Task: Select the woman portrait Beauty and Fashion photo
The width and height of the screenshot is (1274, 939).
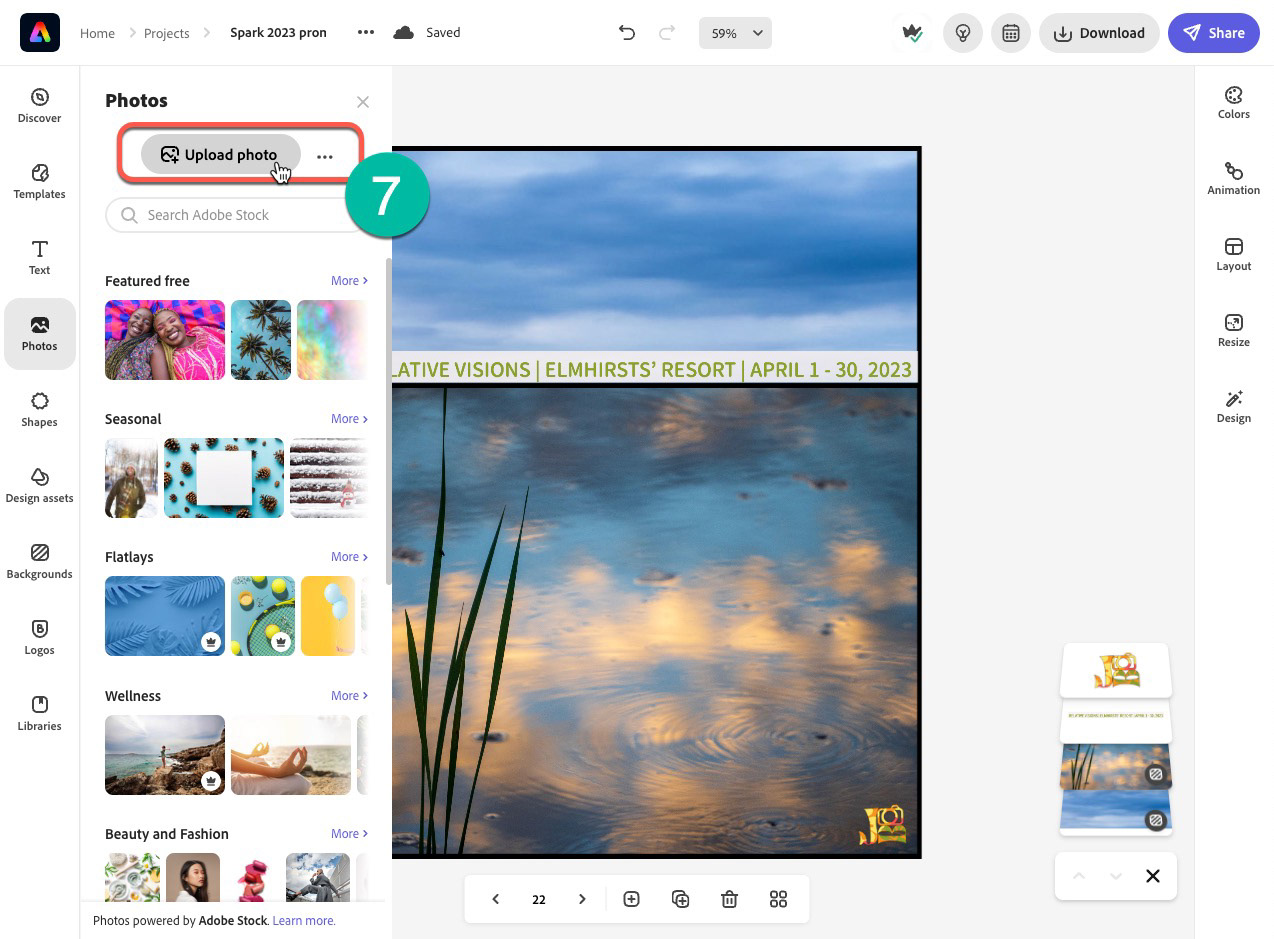Action: [193, 877]
